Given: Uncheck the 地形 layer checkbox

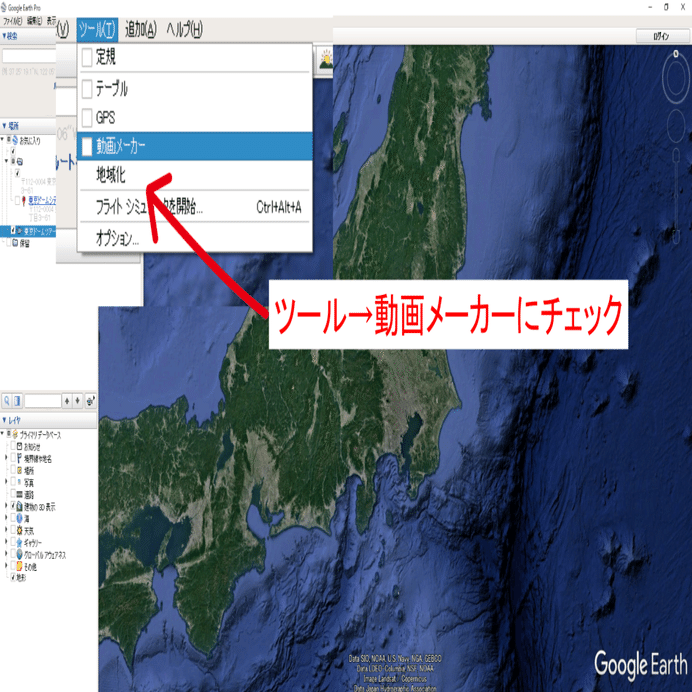Looking at the screenshot, I should point(13,577).
